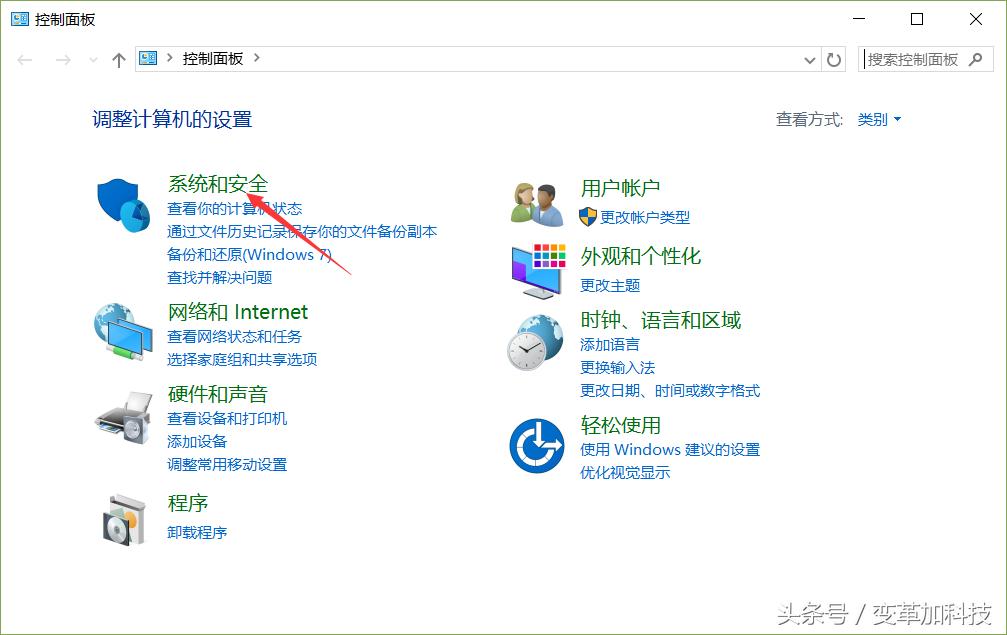
Task: Open 查看网络状态和任务 link
Action: coord(234,336)
